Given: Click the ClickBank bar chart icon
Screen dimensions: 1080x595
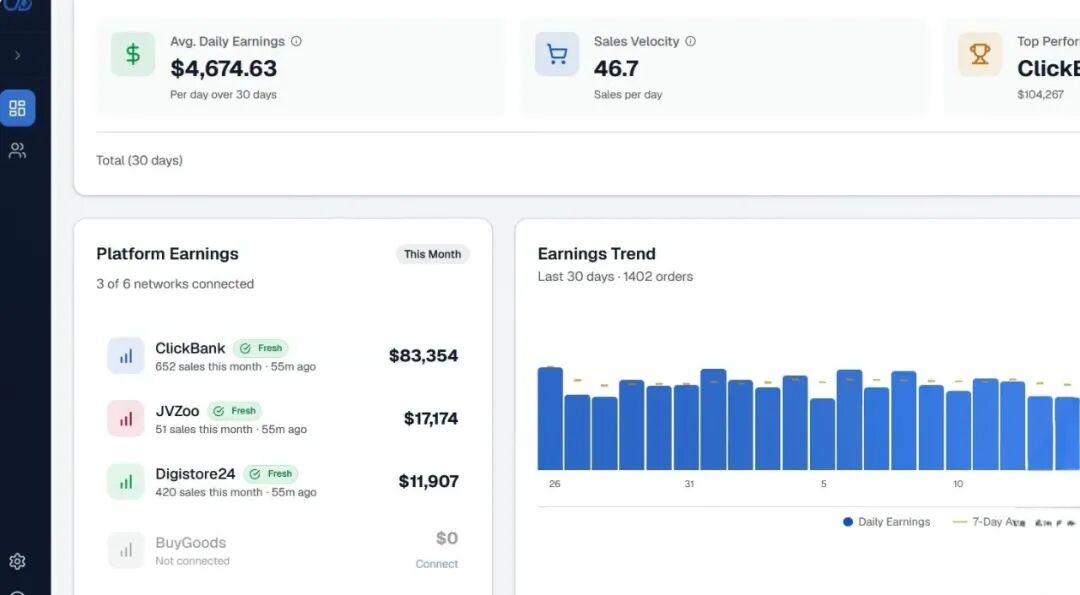Looking at the screenshot, I should (126, 355).
